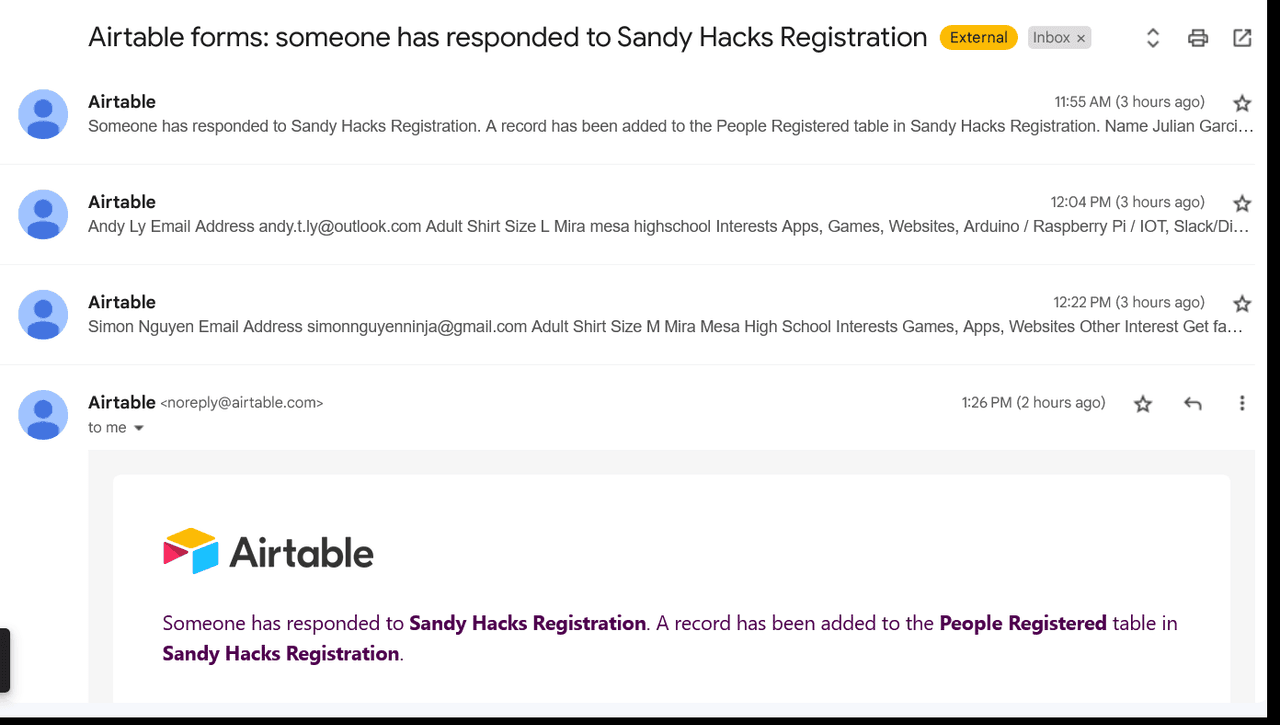Click the avatar beside the 1:26 PM message
The image size is (1280, 725).
(x=43, y=414)
